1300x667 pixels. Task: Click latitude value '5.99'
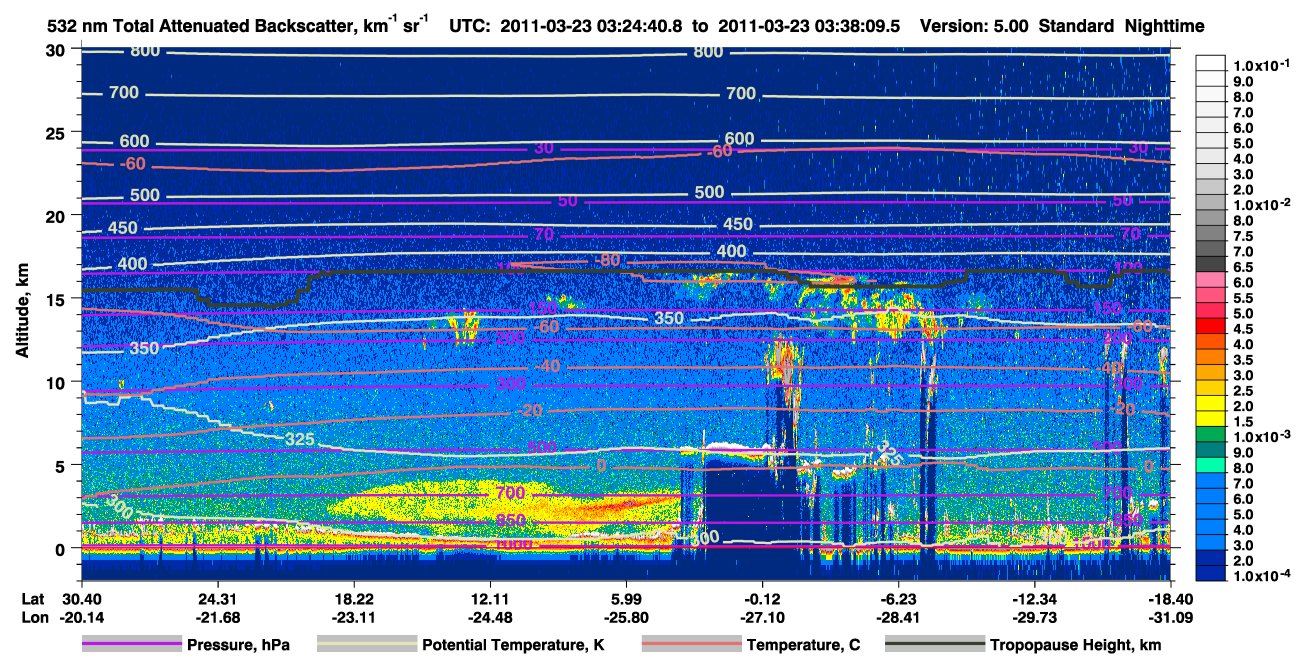pyautogui.click(x=626, y=600)
